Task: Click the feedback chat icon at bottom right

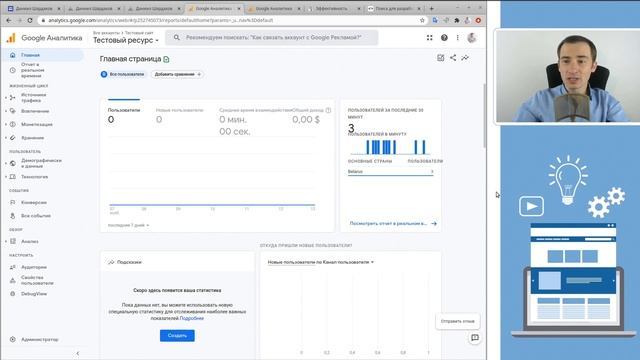Action: tap(475, 338)
